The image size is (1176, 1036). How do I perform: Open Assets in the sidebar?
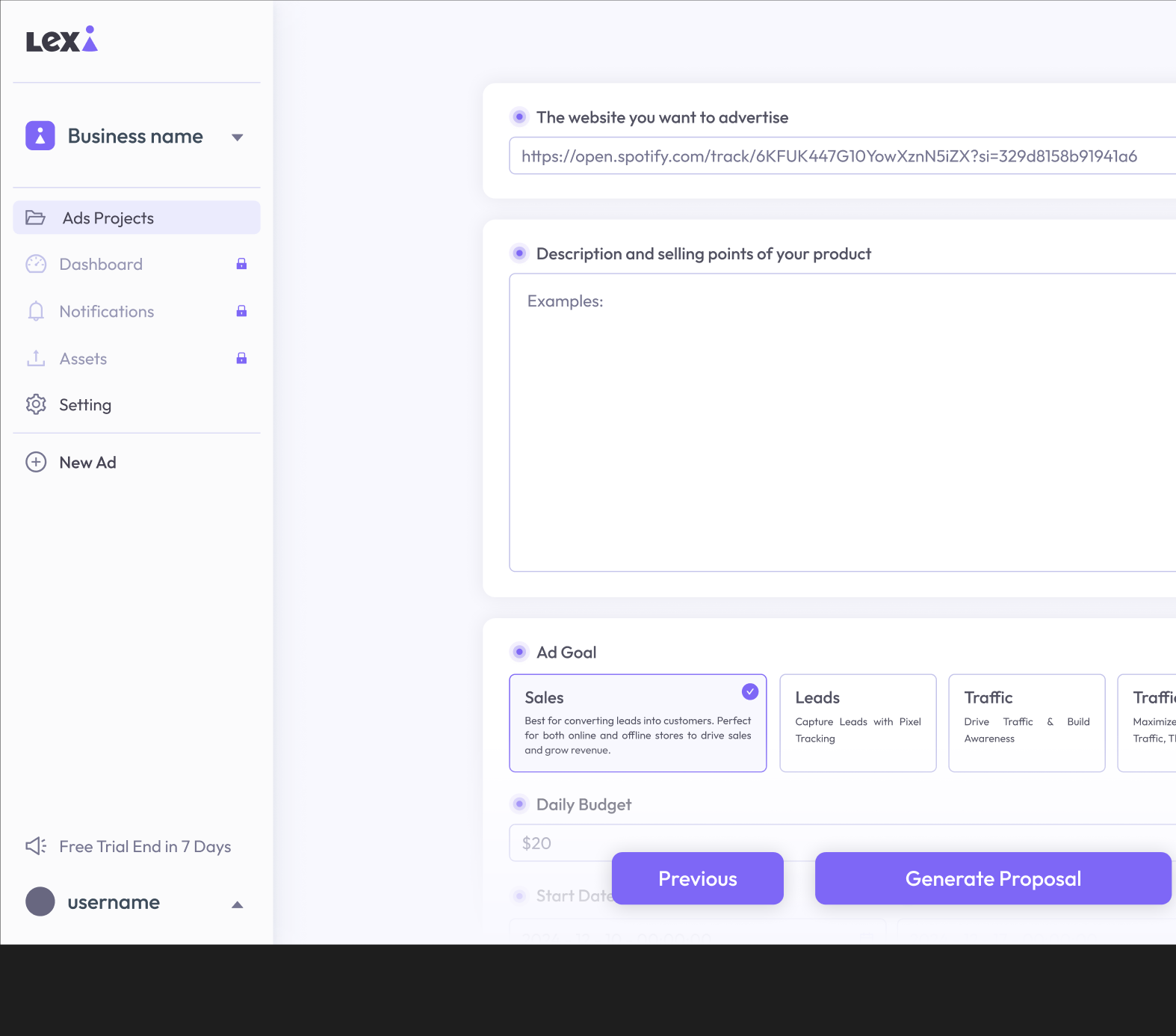pyautogui.click(x=137, y=358)
